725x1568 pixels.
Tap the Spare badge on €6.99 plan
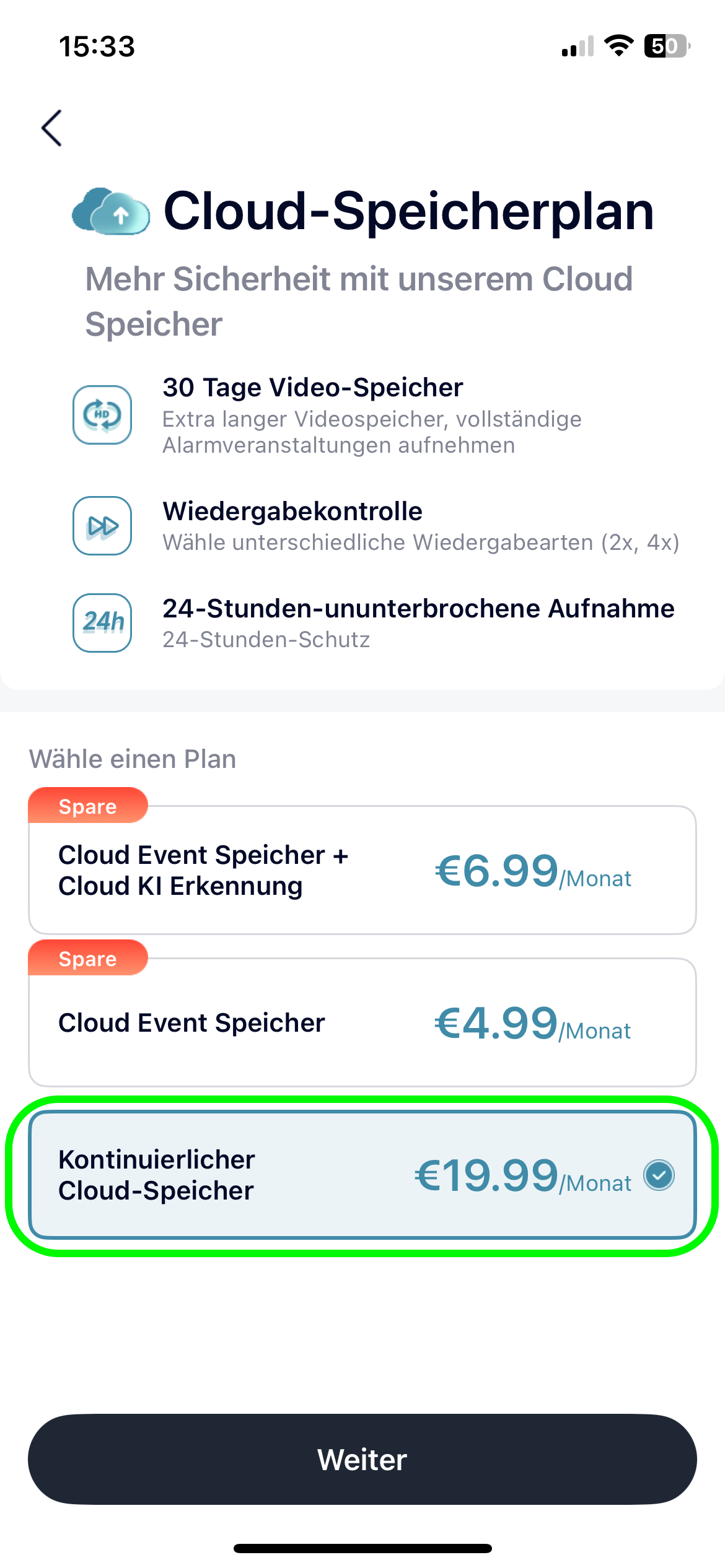[x=88, y=806]
